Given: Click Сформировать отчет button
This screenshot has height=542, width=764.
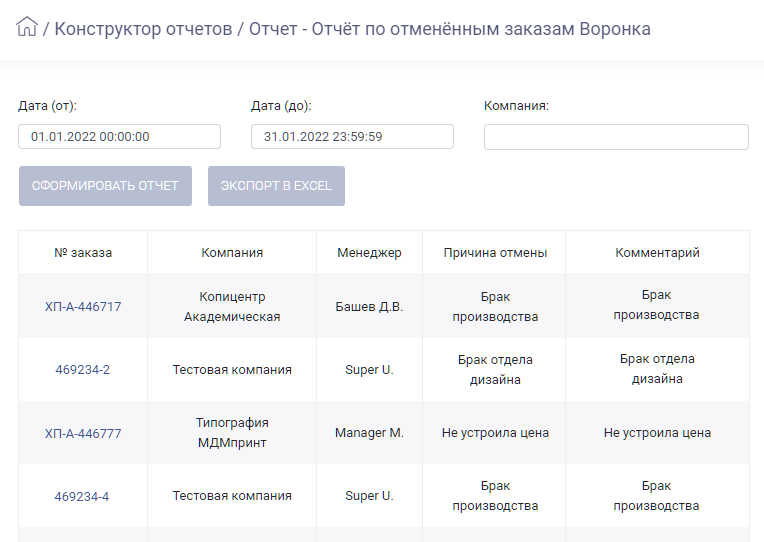Looking at the screenshot, I should tap(105, 186).
